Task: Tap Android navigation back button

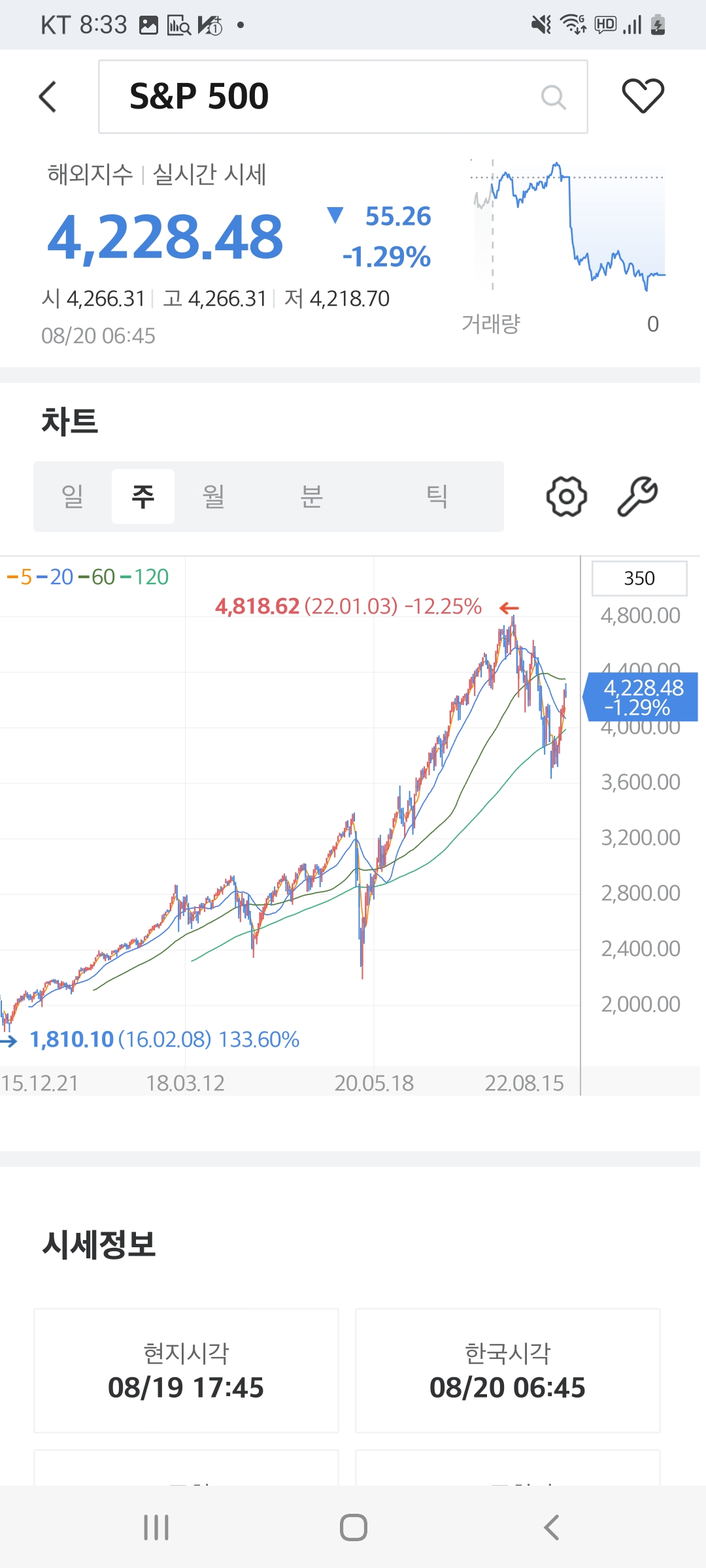Action: pos(551,1527)
